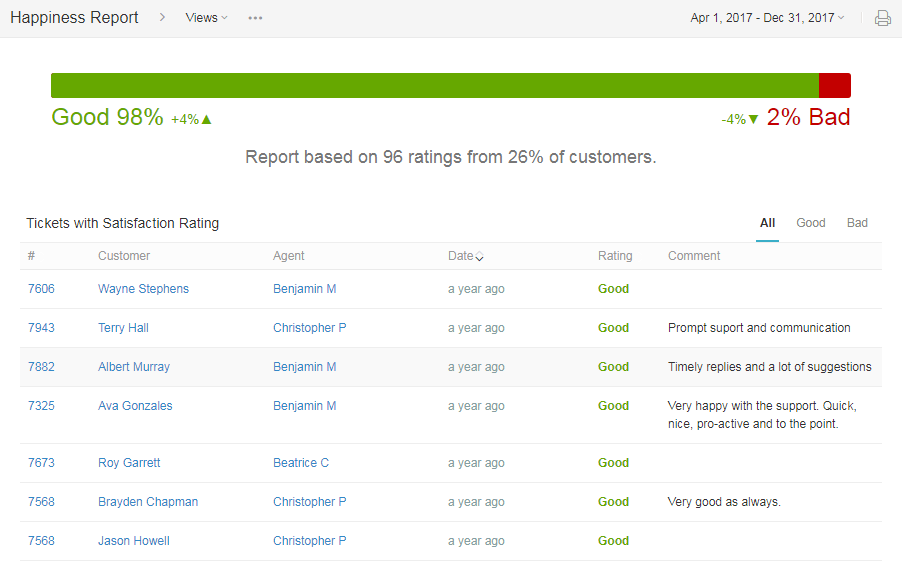This screenshot has width=902, height=582.
Task: Open ticket 7606
Action: coord(41,289)
